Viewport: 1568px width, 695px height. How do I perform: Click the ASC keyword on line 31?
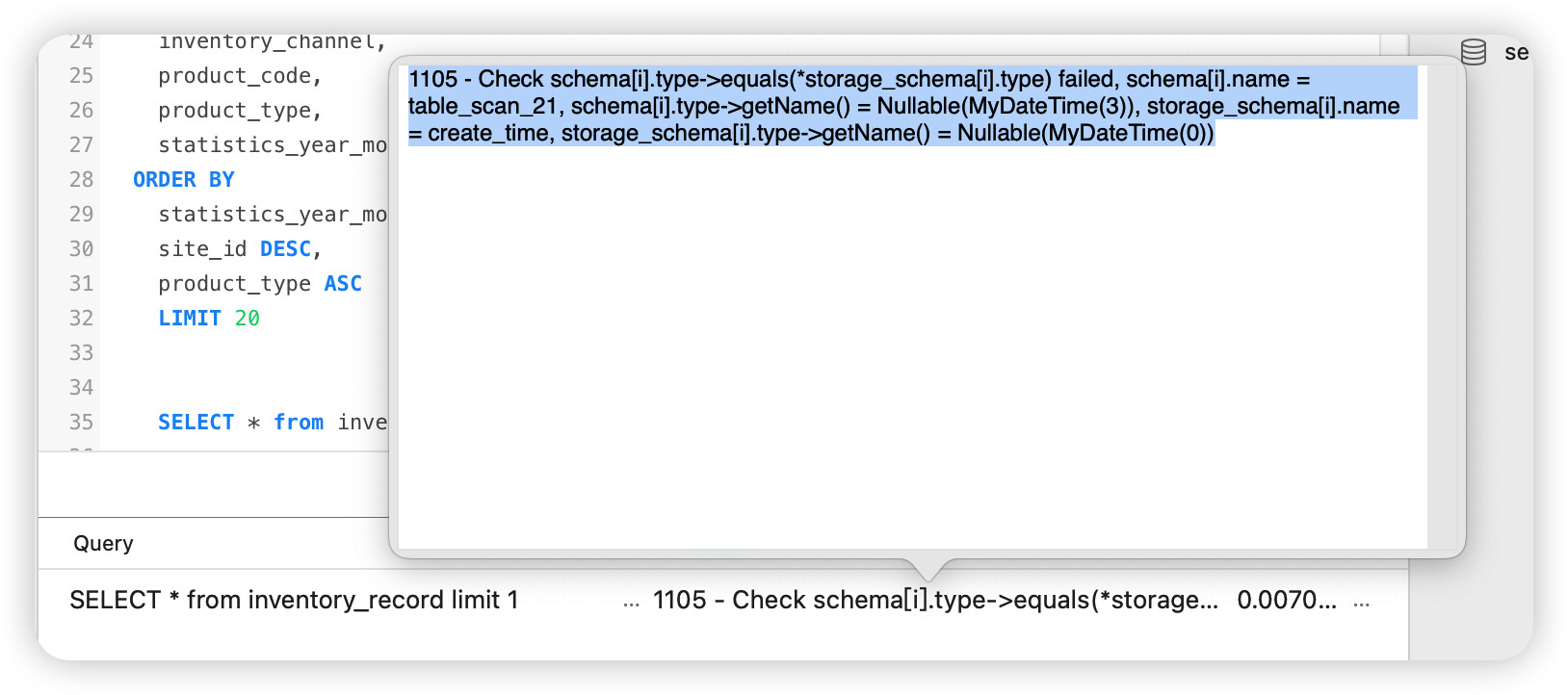pyautogui.click(x=343, y=284)
